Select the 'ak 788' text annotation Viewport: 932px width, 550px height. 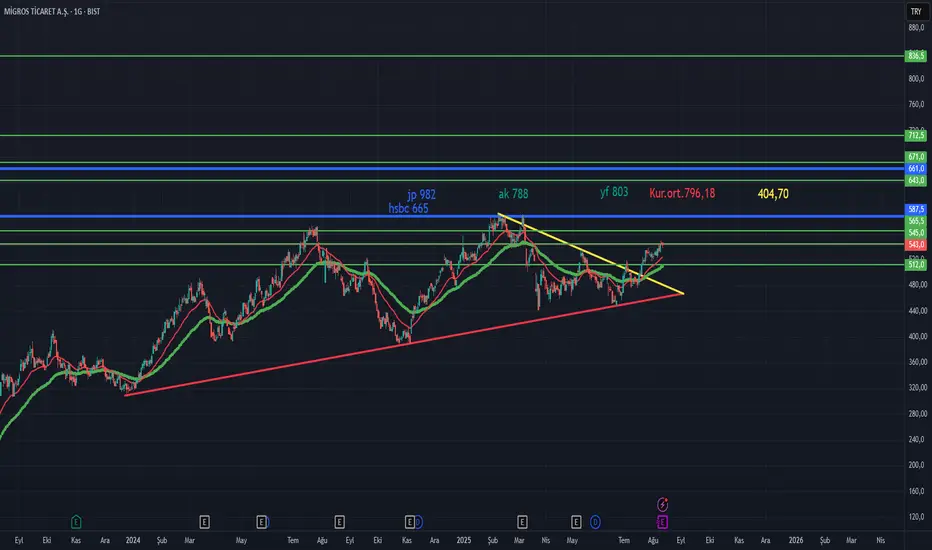(513, 194)
